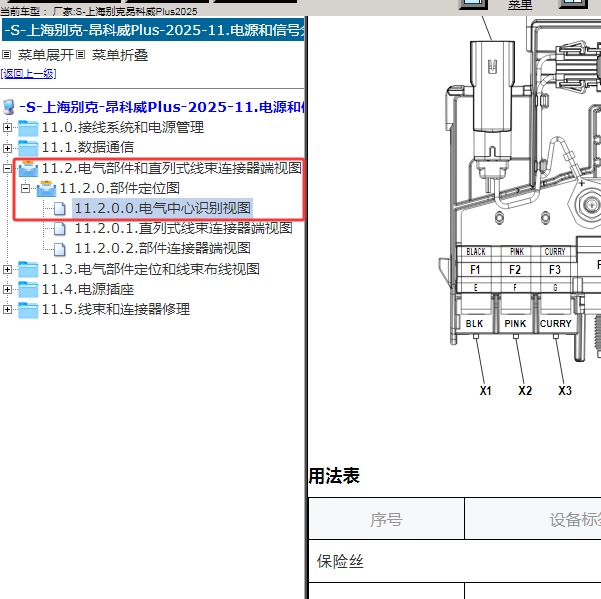Click the page icon for 11.2.0.1.直列式线束连接器端视图
The height and width of the screenshot is (599, 601).
coord(59,229)
